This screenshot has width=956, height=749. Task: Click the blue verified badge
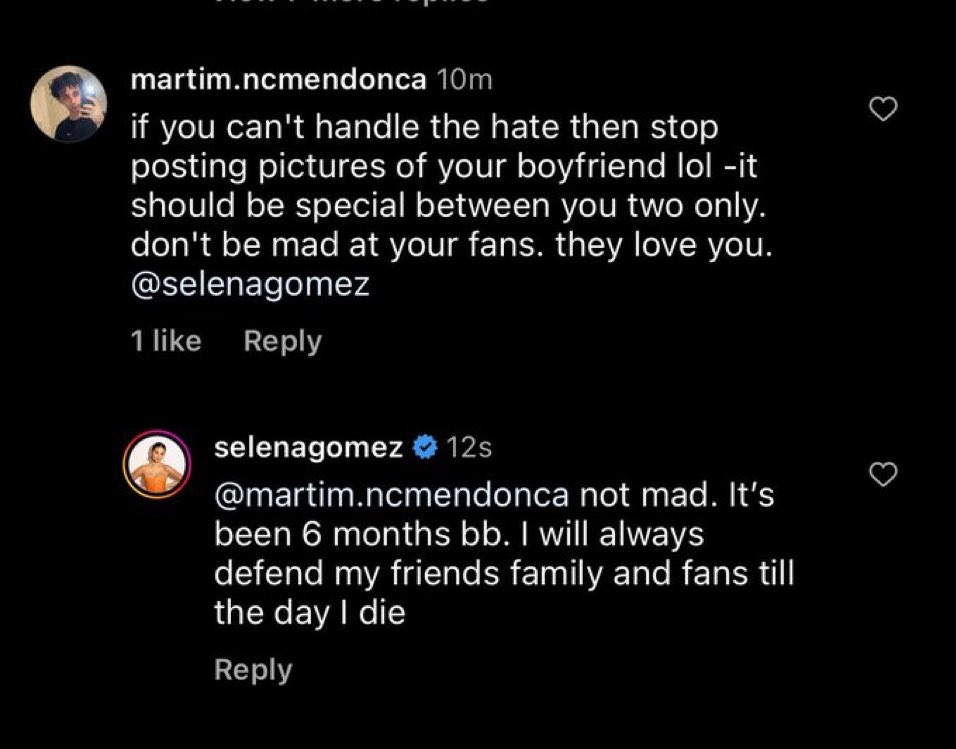[x=424, y=449]
